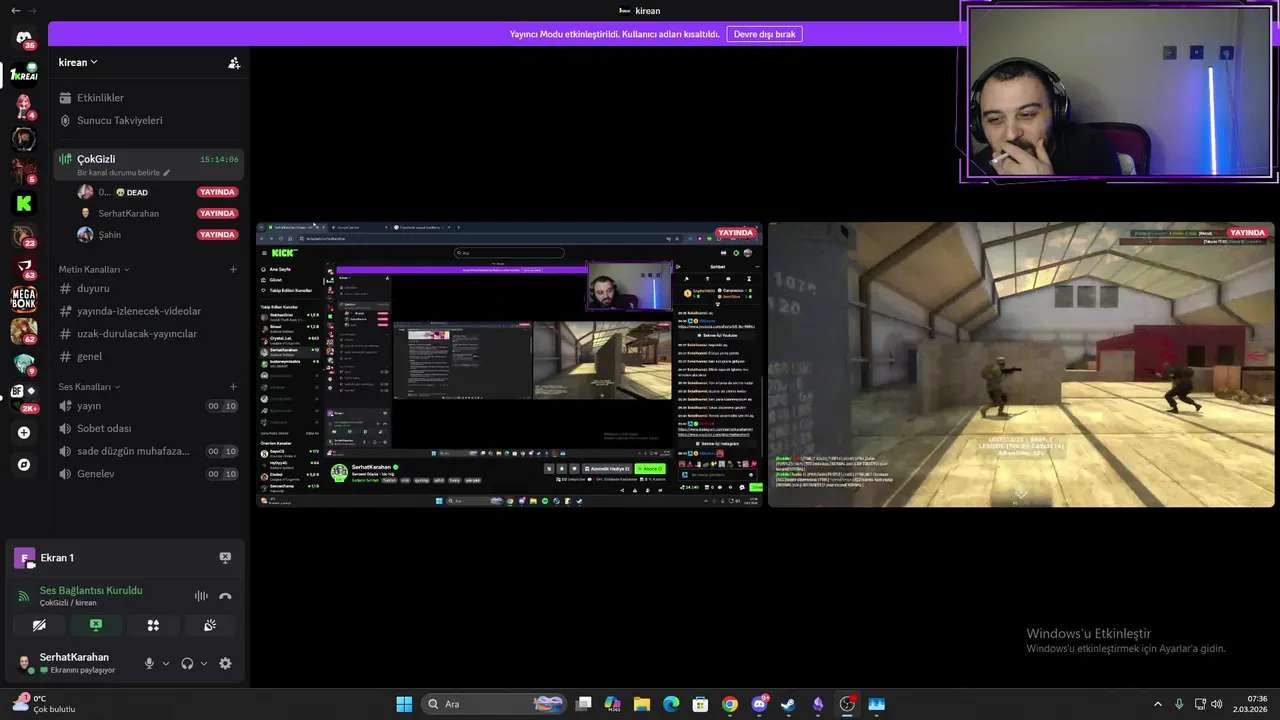Open Microsoft Store from taskbar
The height and width of the screenshot is (720, 1280).
point(701,704)
